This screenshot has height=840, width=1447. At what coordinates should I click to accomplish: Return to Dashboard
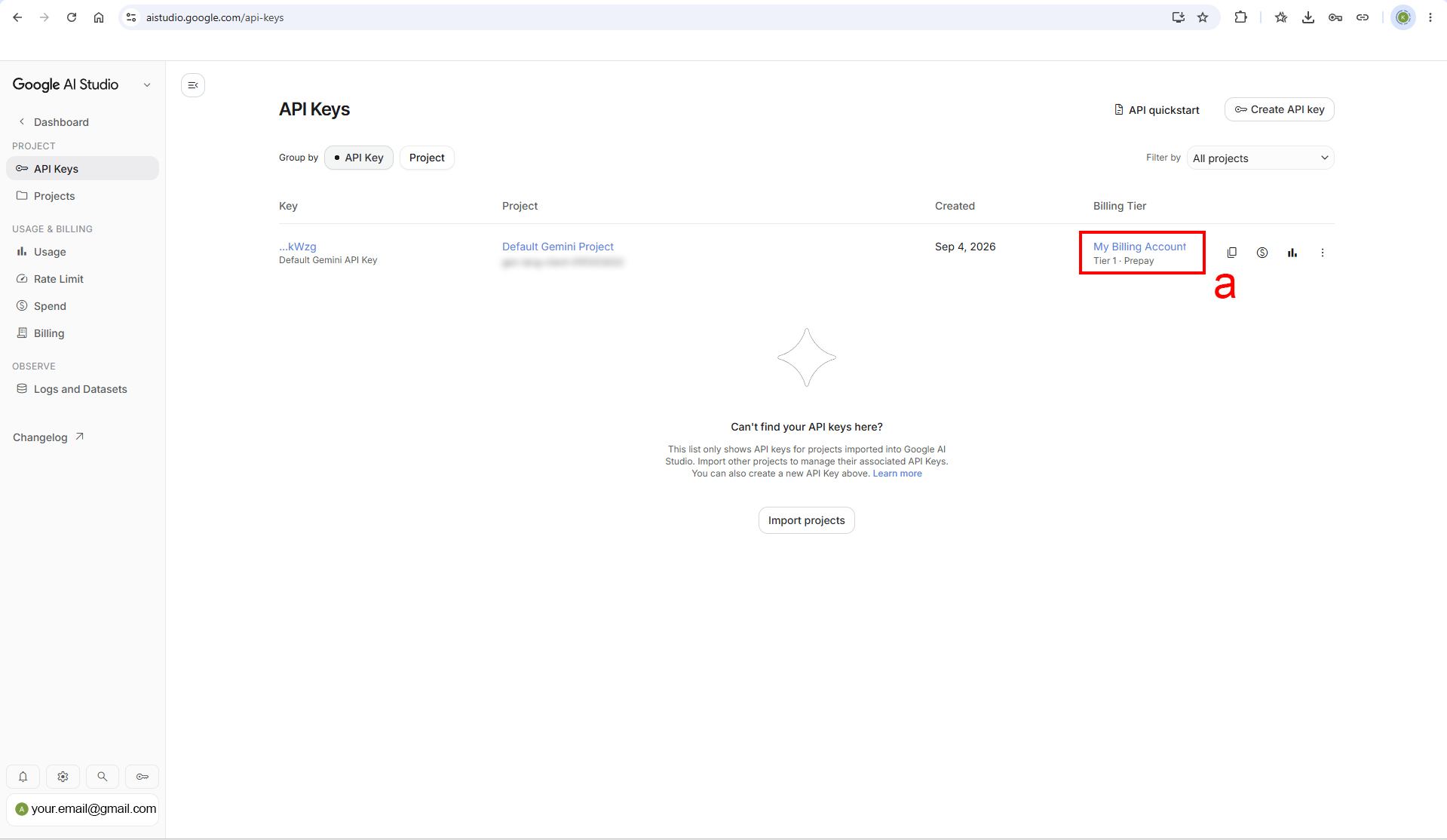click(x=53, y=122)
